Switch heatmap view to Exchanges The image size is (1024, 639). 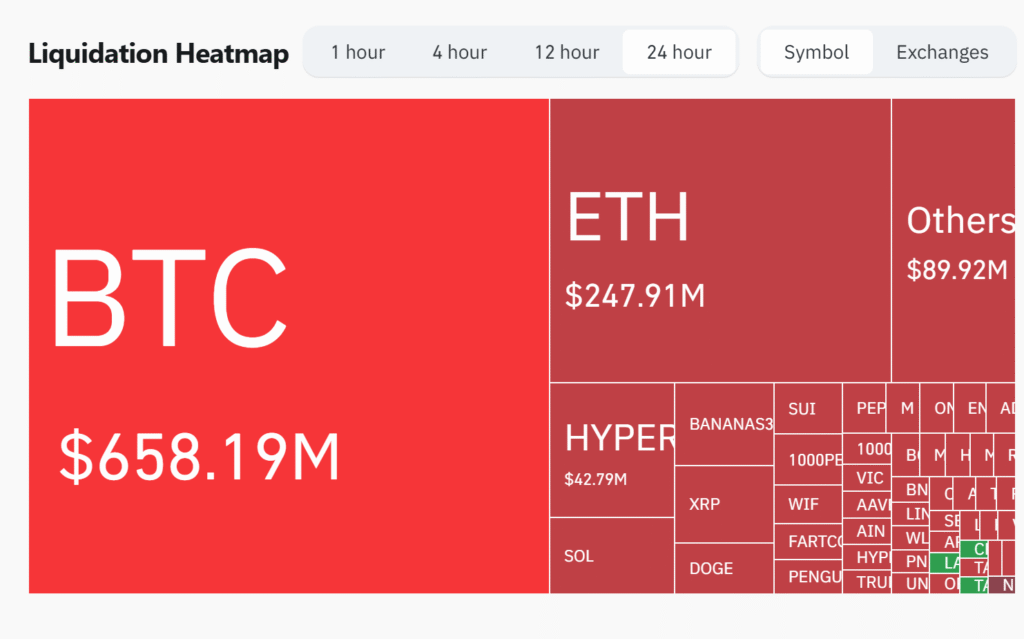point(942,52)
